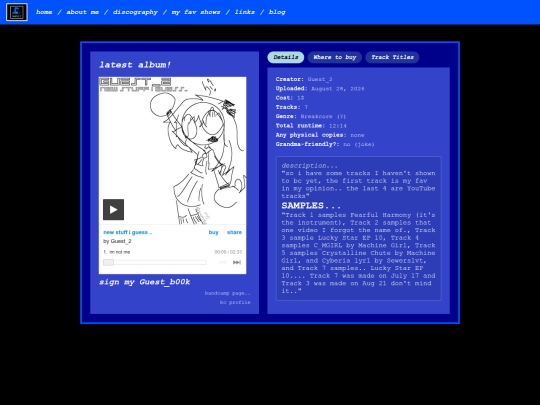Switch to the Where to buy tab

click(335, 57)
